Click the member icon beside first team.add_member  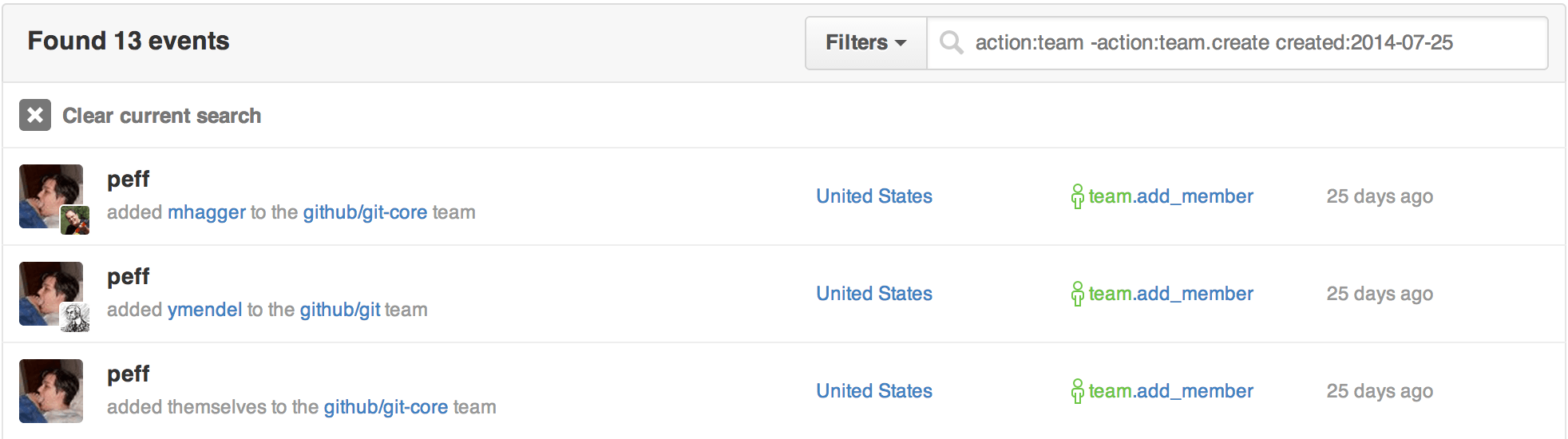tap(1077, 196)
